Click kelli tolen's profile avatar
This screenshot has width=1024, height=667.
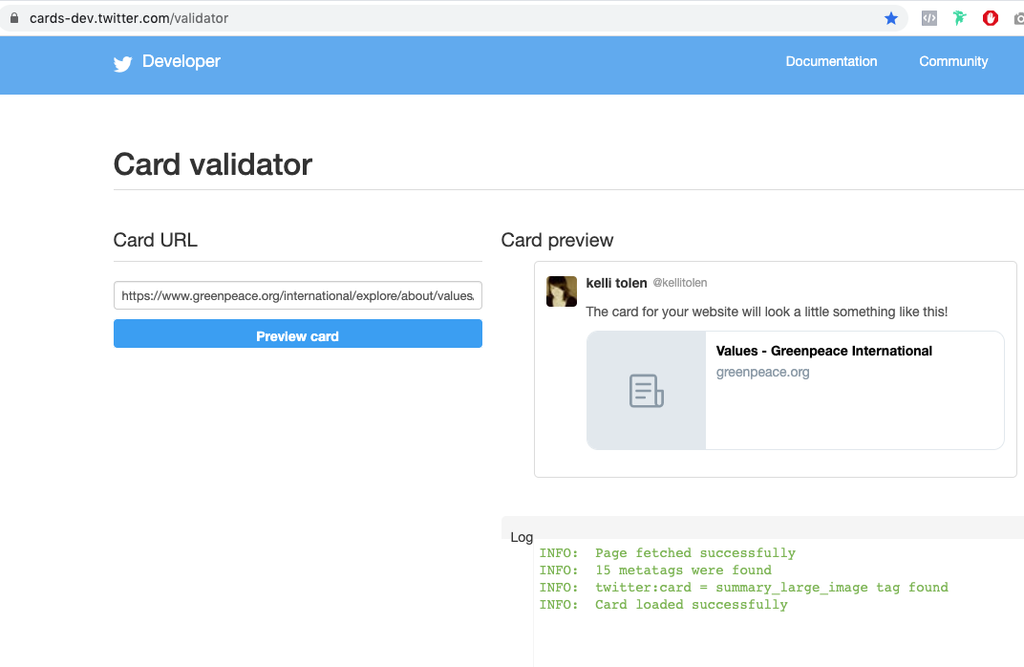(x=562, y=291)
